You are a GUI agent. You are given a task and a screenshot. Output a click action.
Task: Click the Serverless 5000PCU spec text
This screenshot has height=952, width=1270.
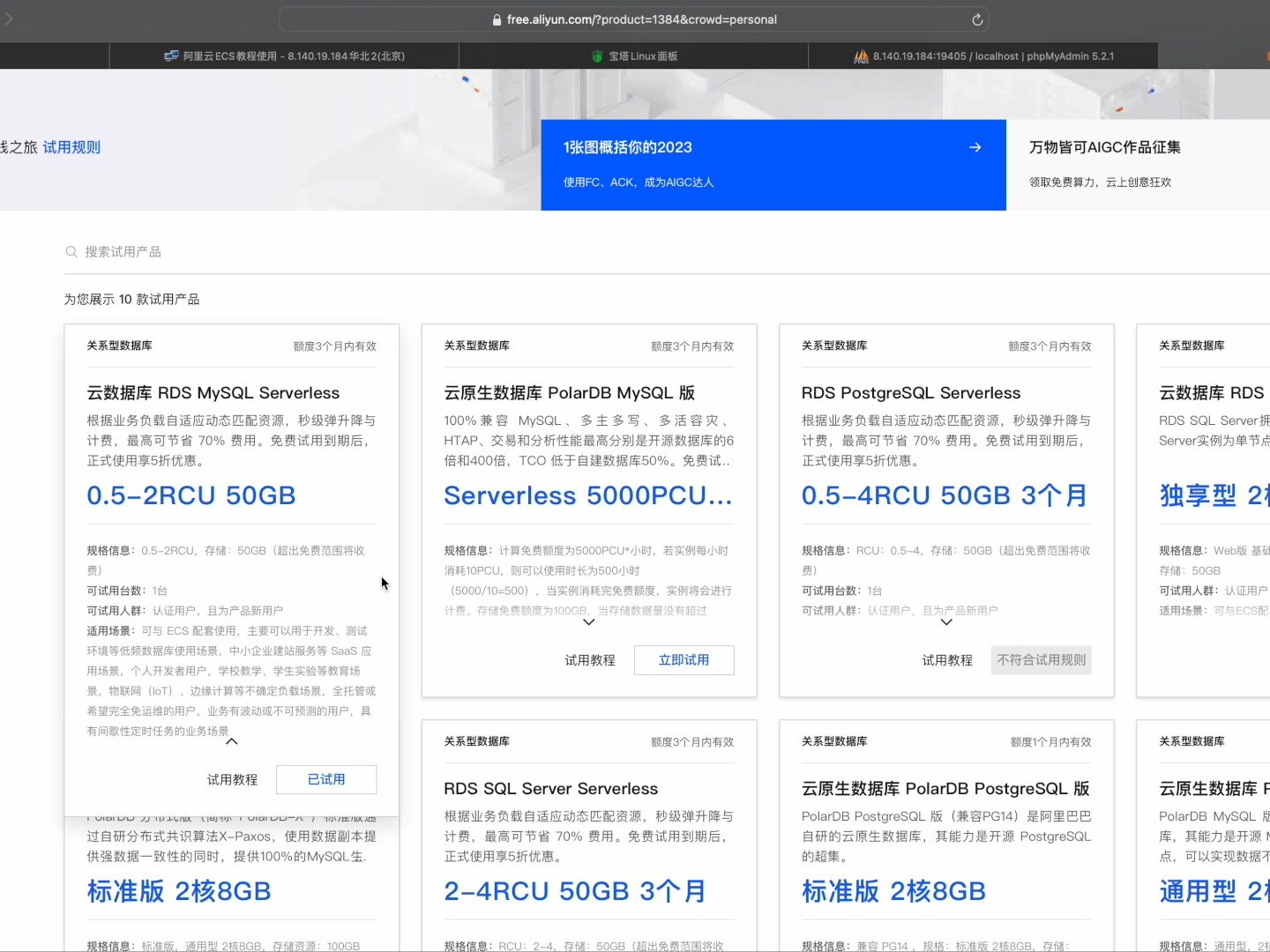588,495
